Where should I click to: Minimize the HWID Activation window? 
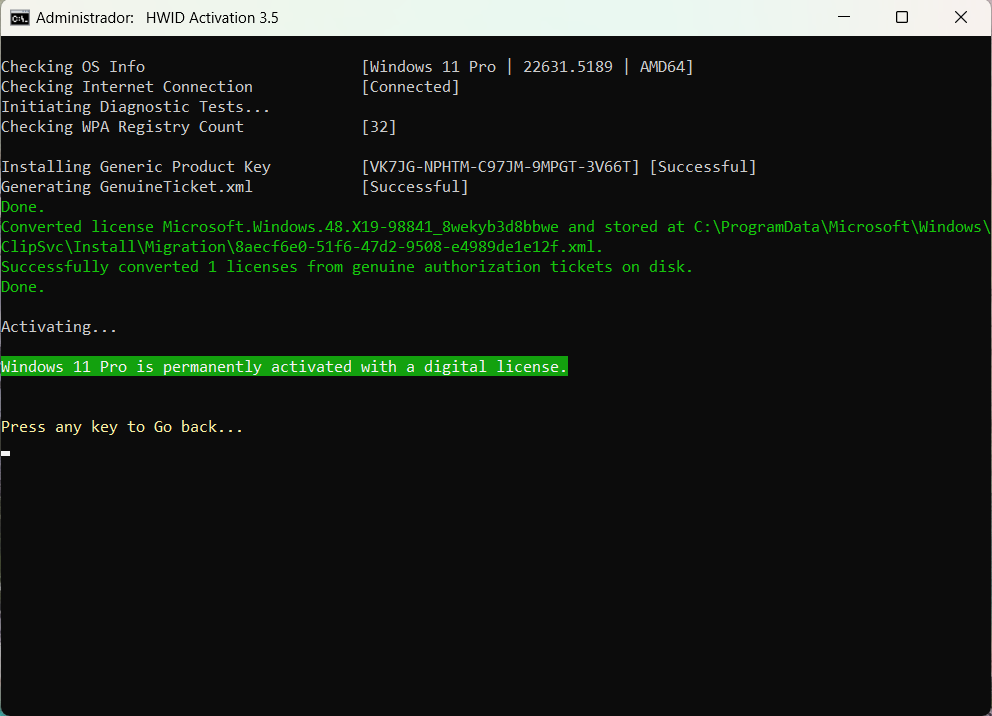[x=844, y=17]
